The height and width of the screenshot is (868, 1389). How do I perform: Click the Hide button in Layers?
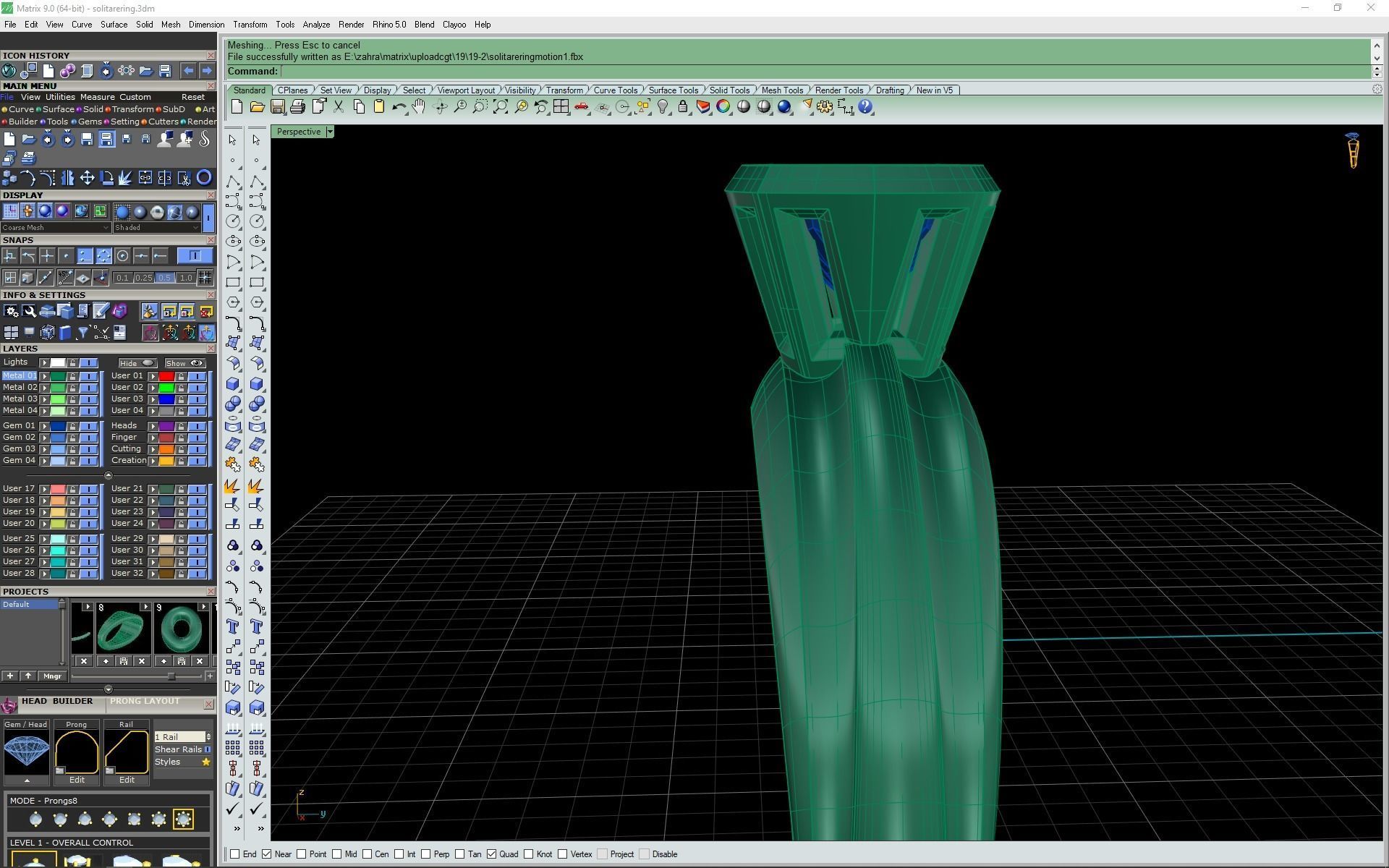137,363
